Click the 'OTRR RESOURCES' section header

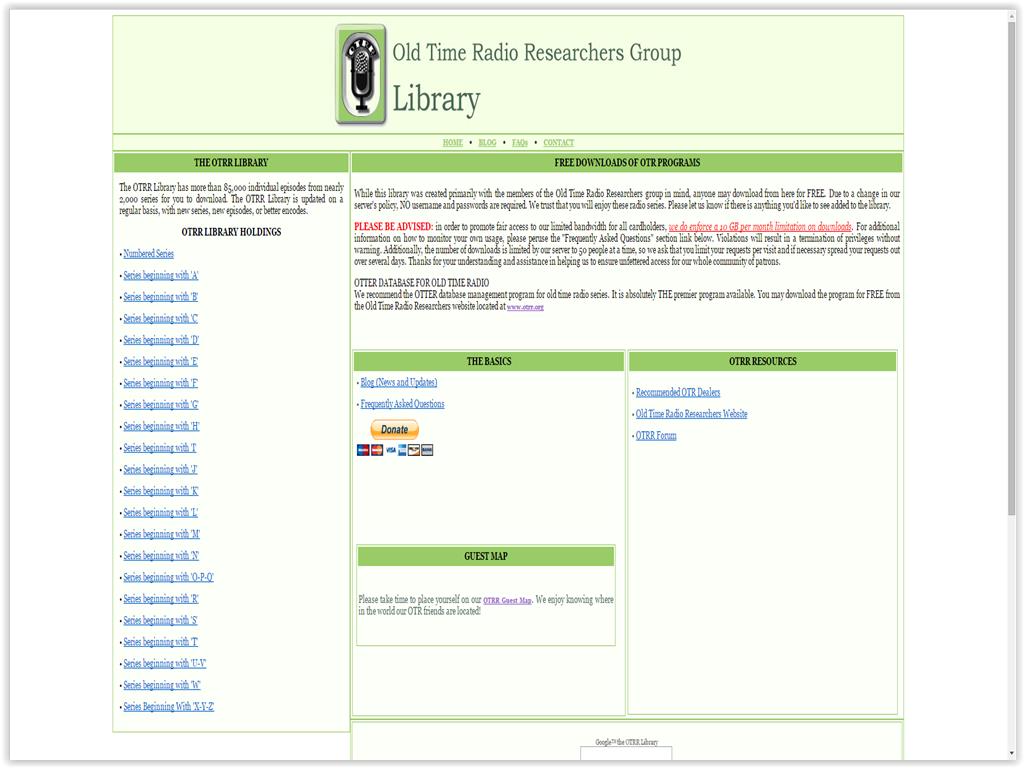[763, 361]
